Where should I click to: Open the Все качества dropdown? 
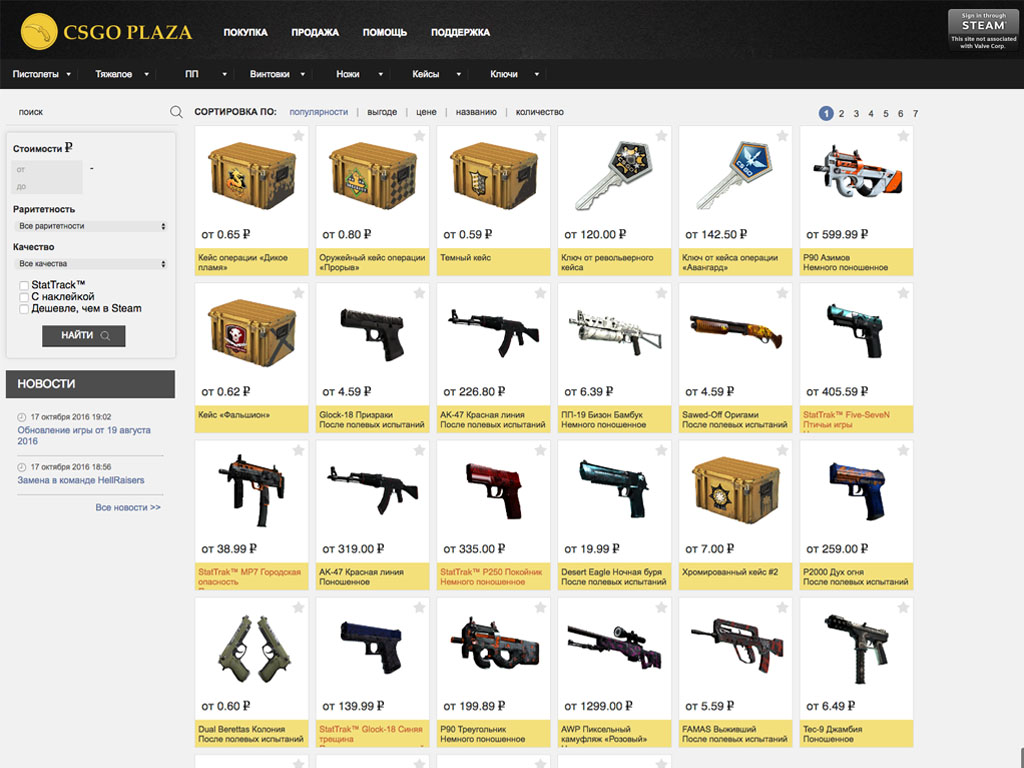point(91,264)
